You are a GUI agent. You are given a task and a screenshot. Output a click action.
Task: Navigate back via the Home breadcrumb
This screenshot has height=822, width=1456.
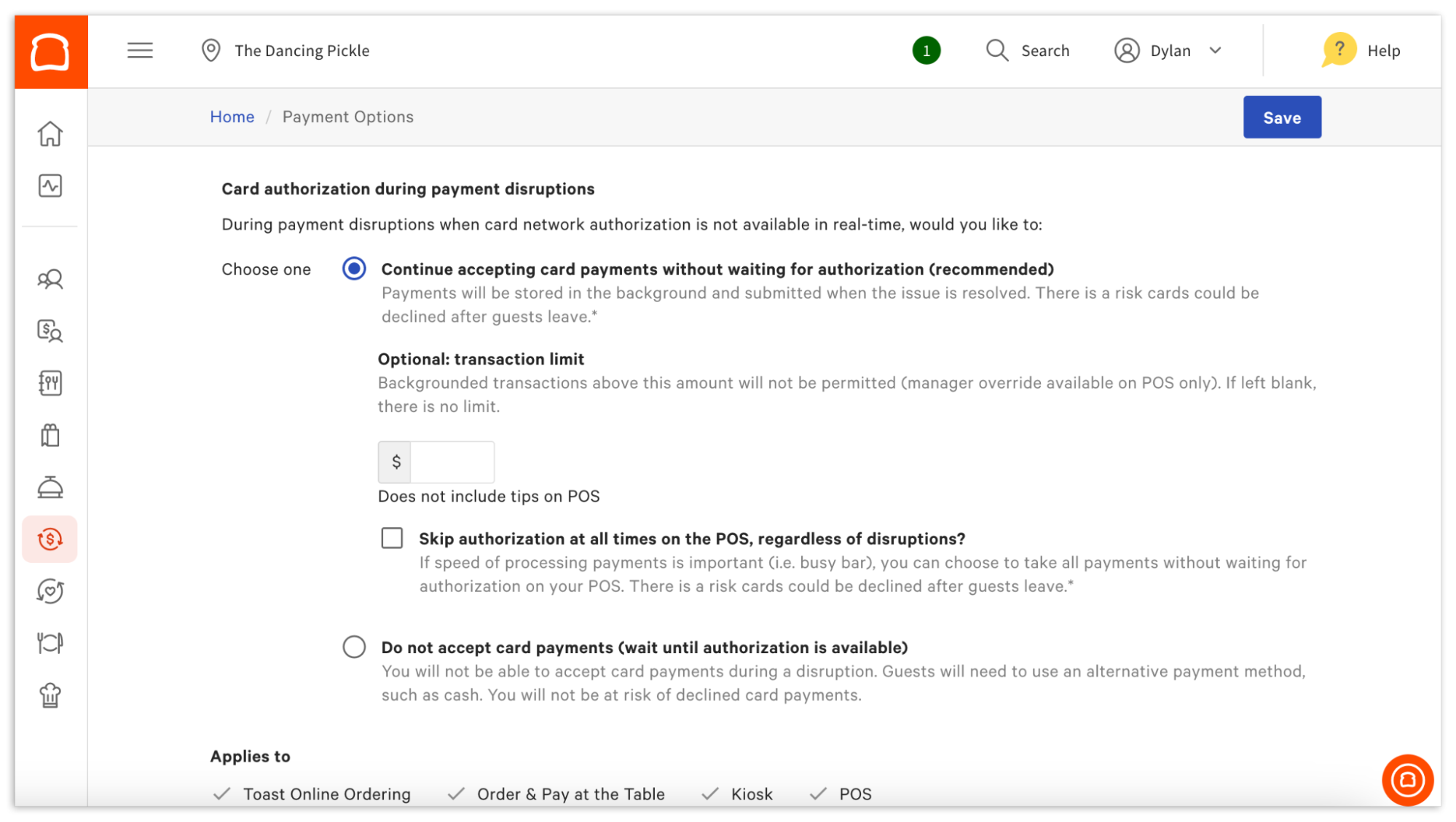pyautogui.click(x=232, y=116)
